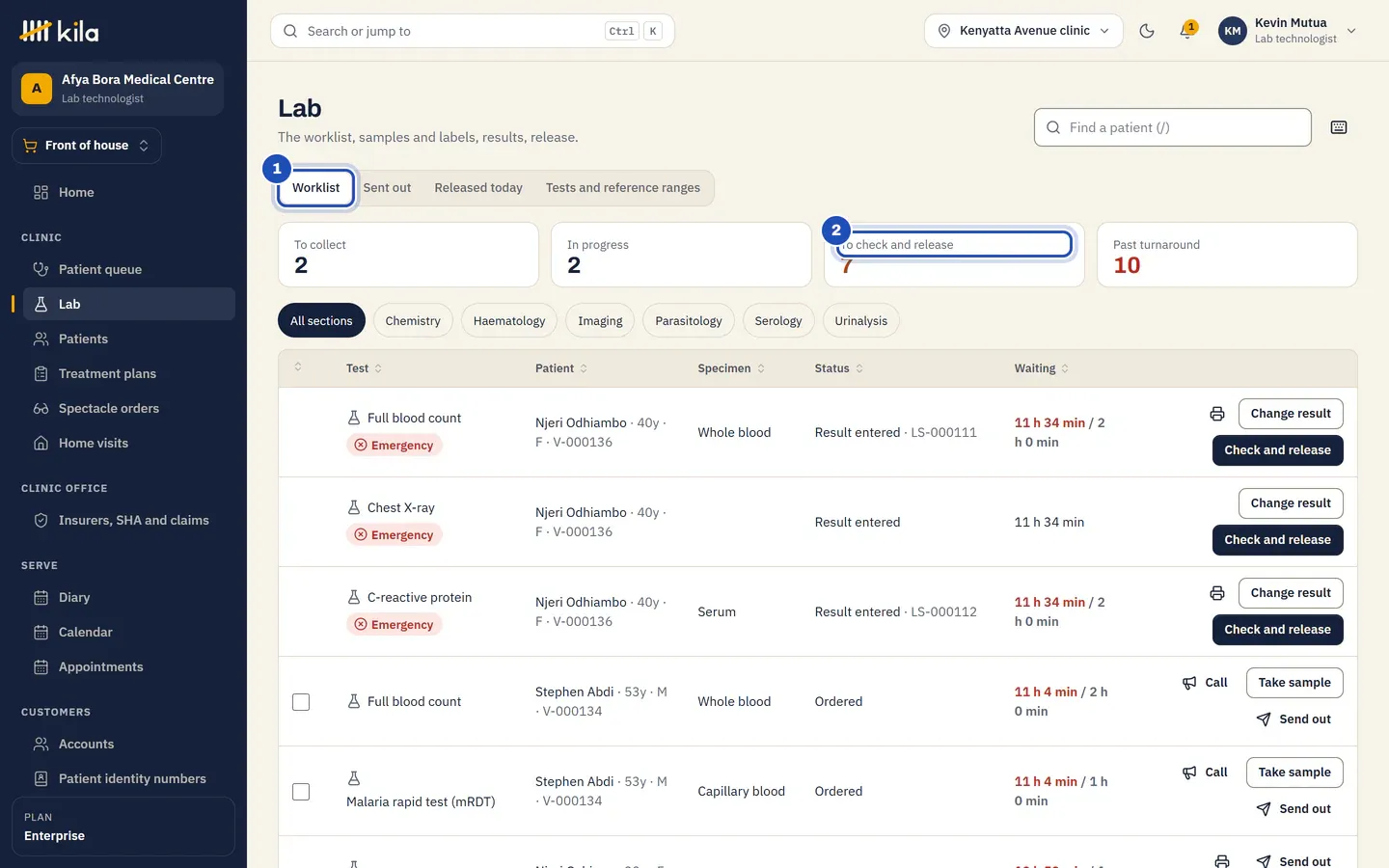Check and release the C-reactive protein result

1277,630
